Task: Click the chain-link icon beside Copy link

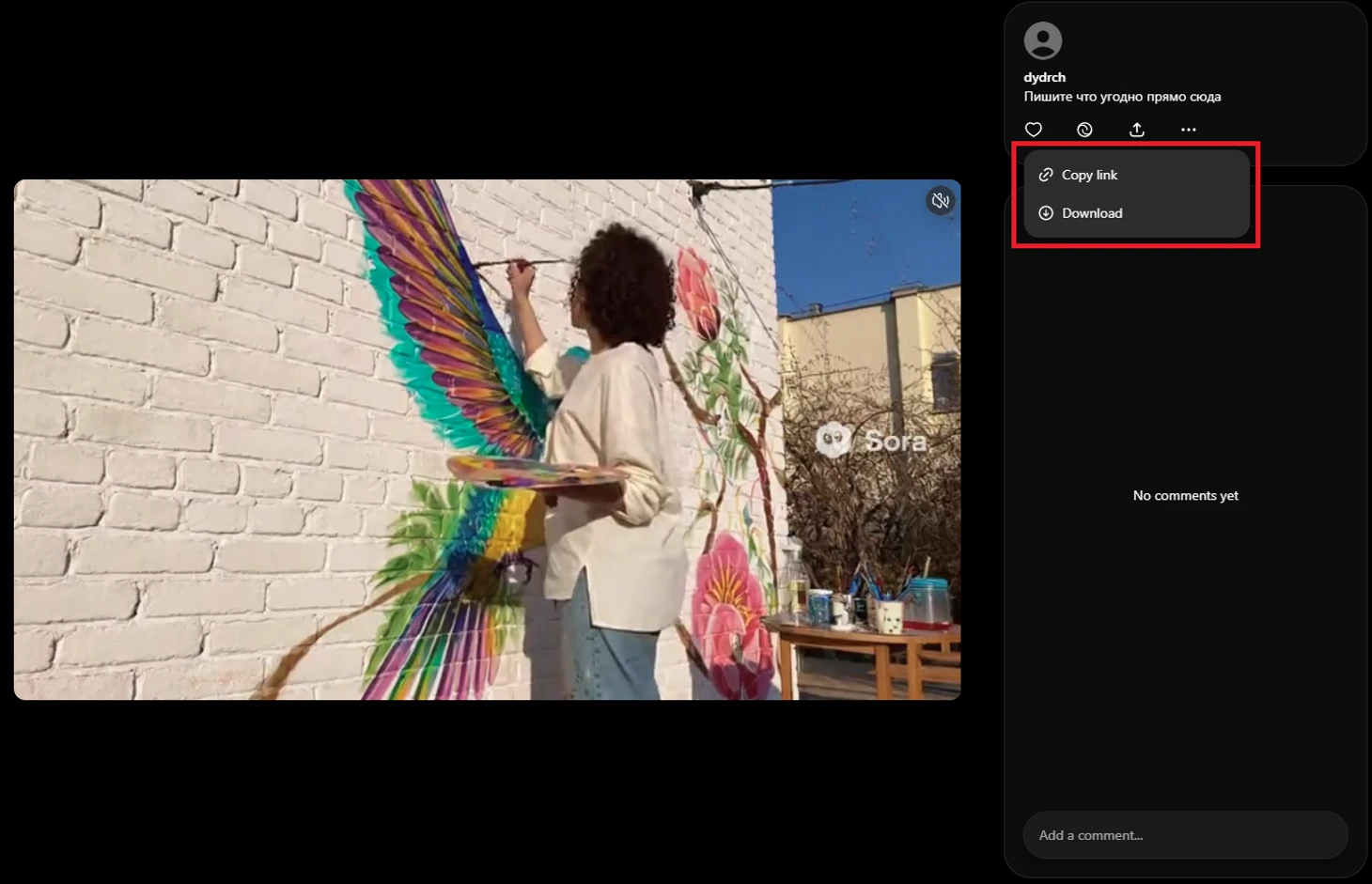Action: (x=1046, y=175)
